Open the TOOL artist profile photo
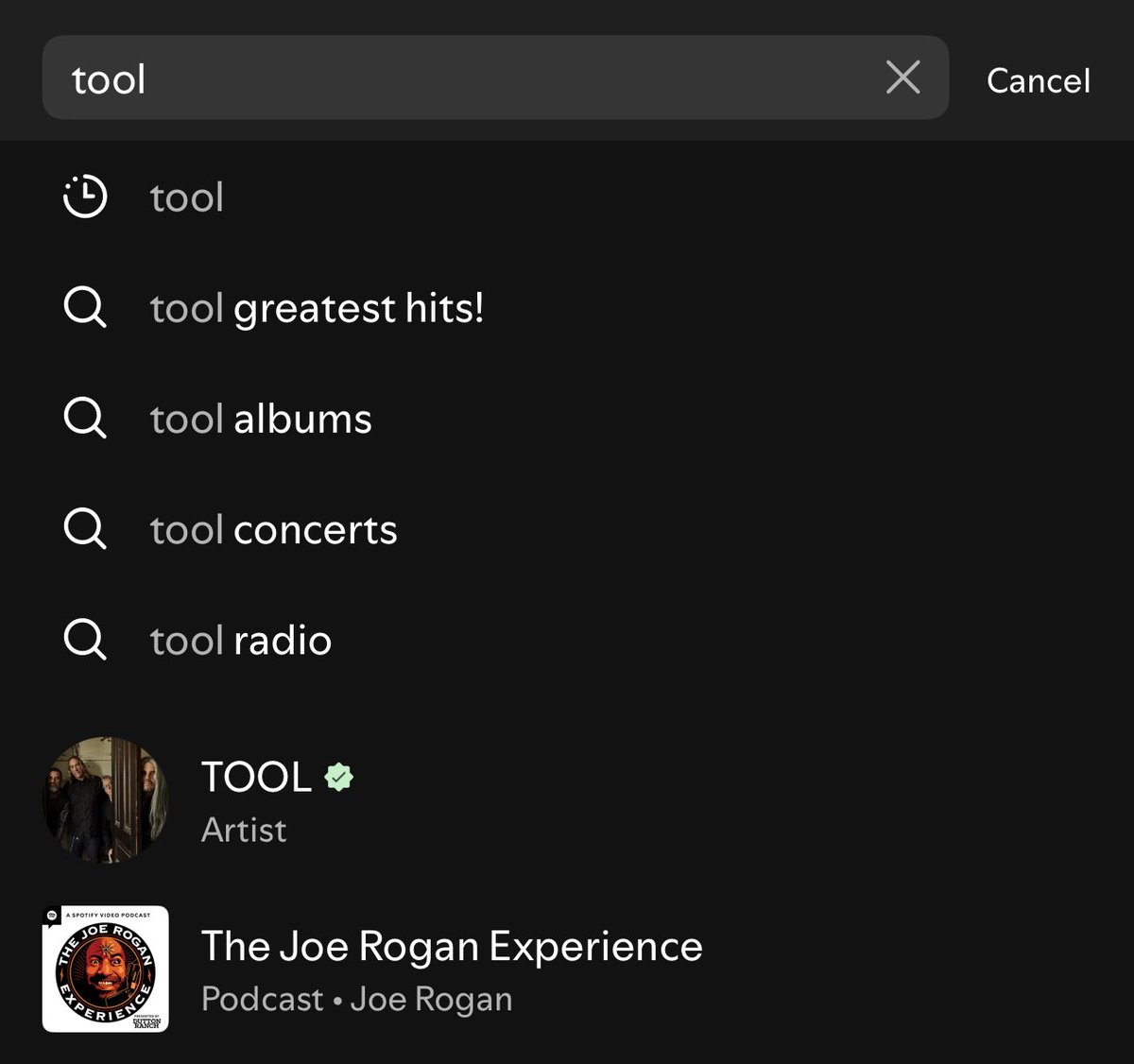The height and width of the screenshot is (1064, 1134). pos(106,800)
